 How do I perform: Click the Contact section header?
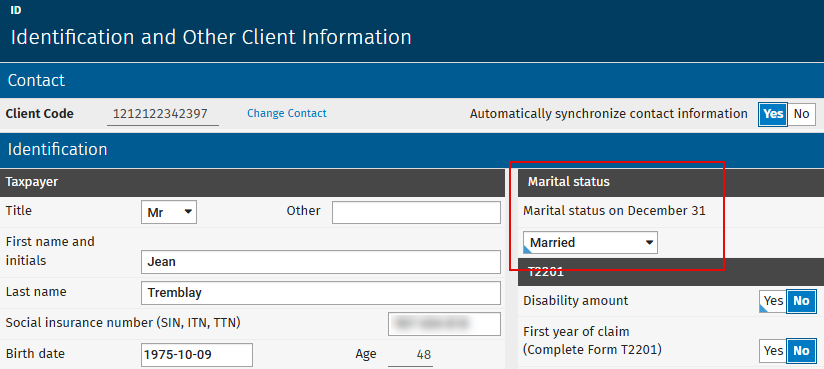point(412,80)
